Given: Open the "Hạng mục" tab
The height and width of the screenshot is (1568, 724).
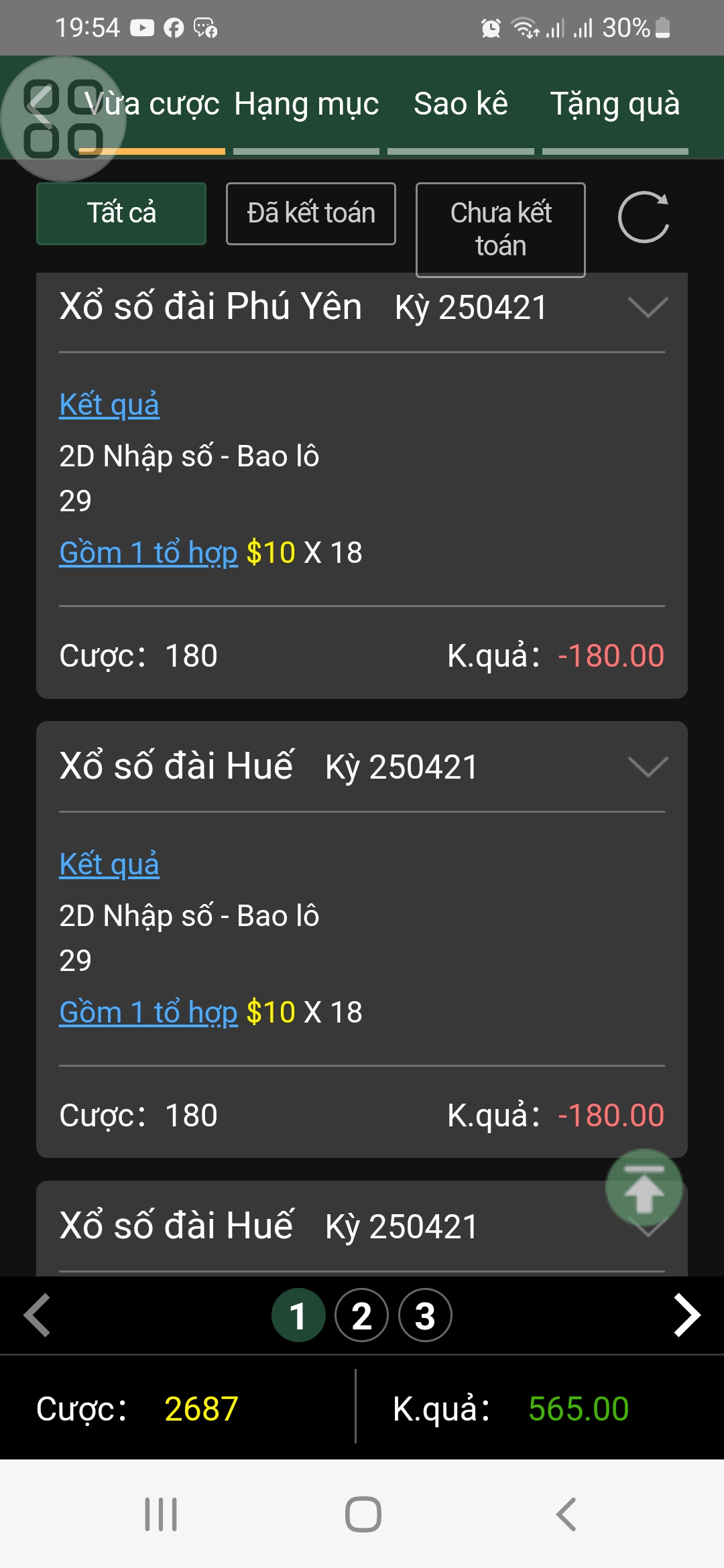Looking at the screenshot, I should (306, 105).
